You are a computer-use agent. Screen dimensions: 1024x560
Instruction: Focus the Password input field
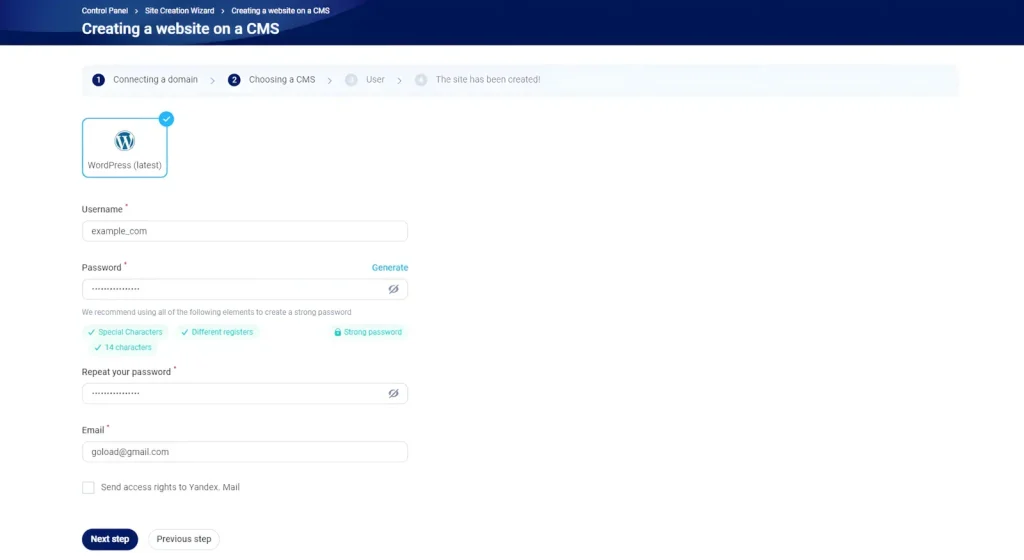pos(245,289)
